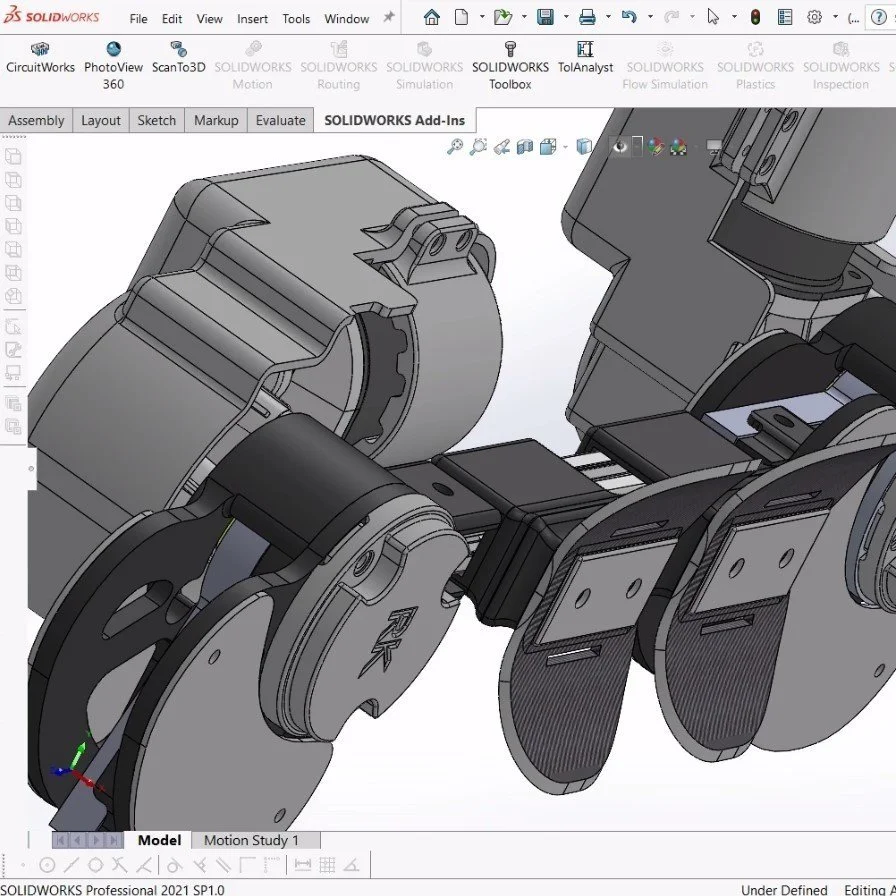Toggle the SOLIDWORKS Toolbox add-in
The height and width of the screenshot is (896, 896).
(x=510, y=66)
